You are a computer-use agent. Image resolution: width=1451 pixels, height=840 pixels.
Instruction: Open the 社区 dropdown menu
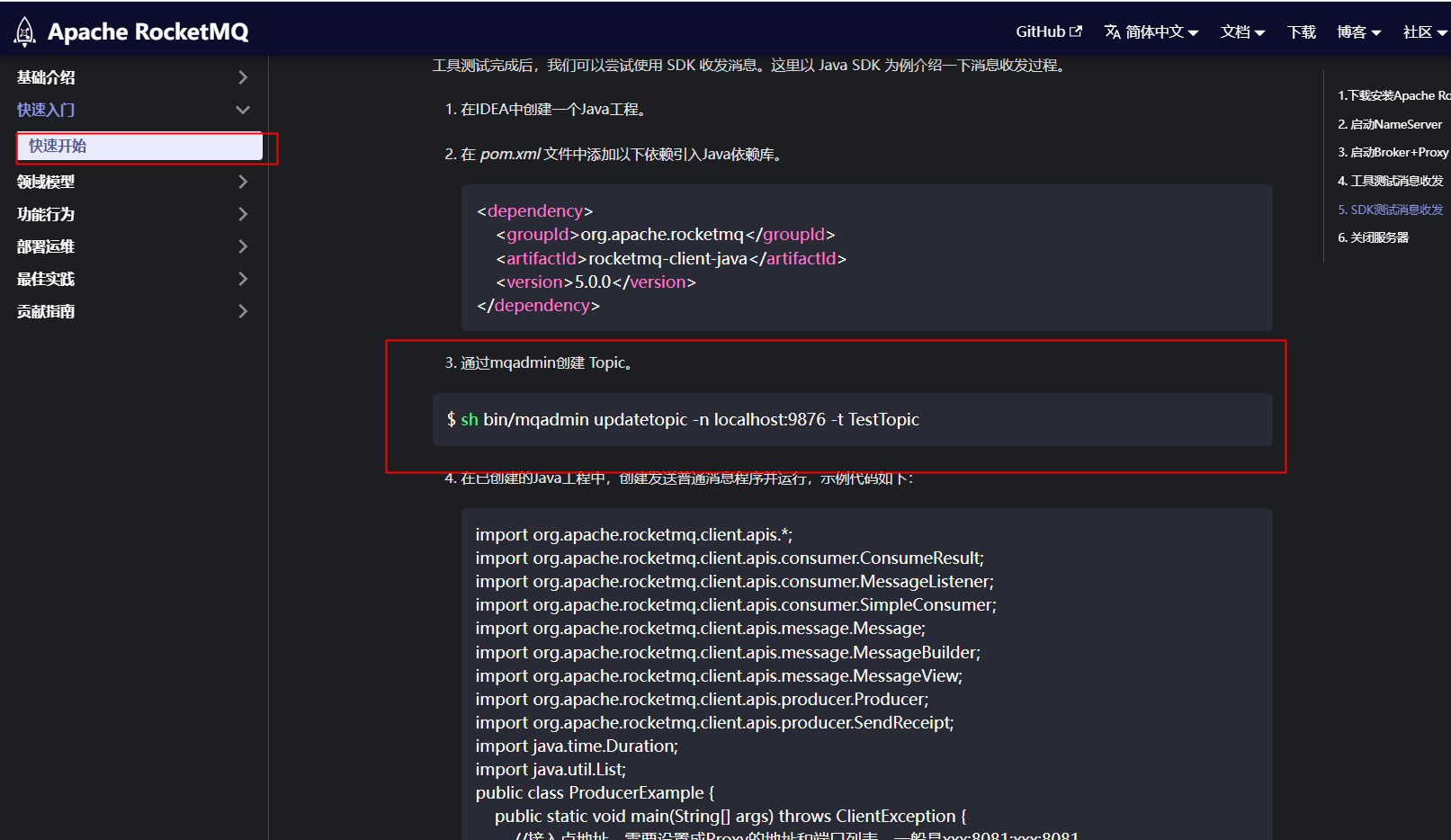1425,31
